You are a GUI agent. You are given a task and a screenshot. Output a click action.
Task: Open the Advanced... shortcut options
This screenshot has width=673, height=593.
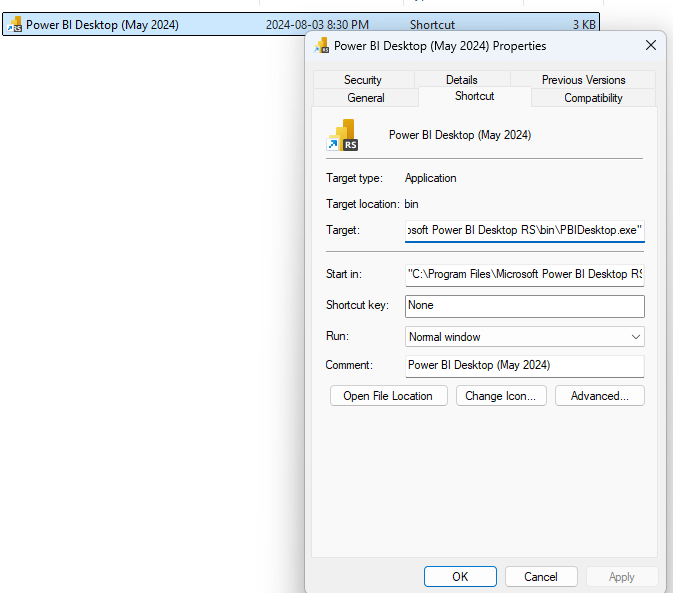click(600, 396)
